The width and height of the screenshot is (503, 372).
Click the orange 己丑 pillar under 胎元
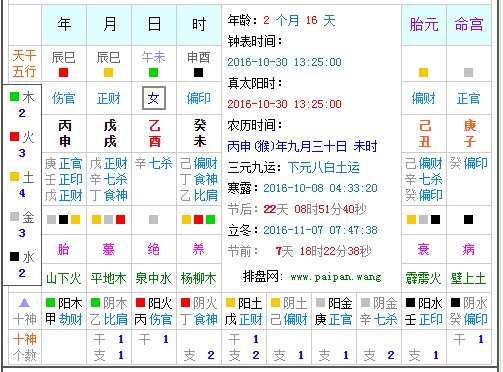pos(425,134)
